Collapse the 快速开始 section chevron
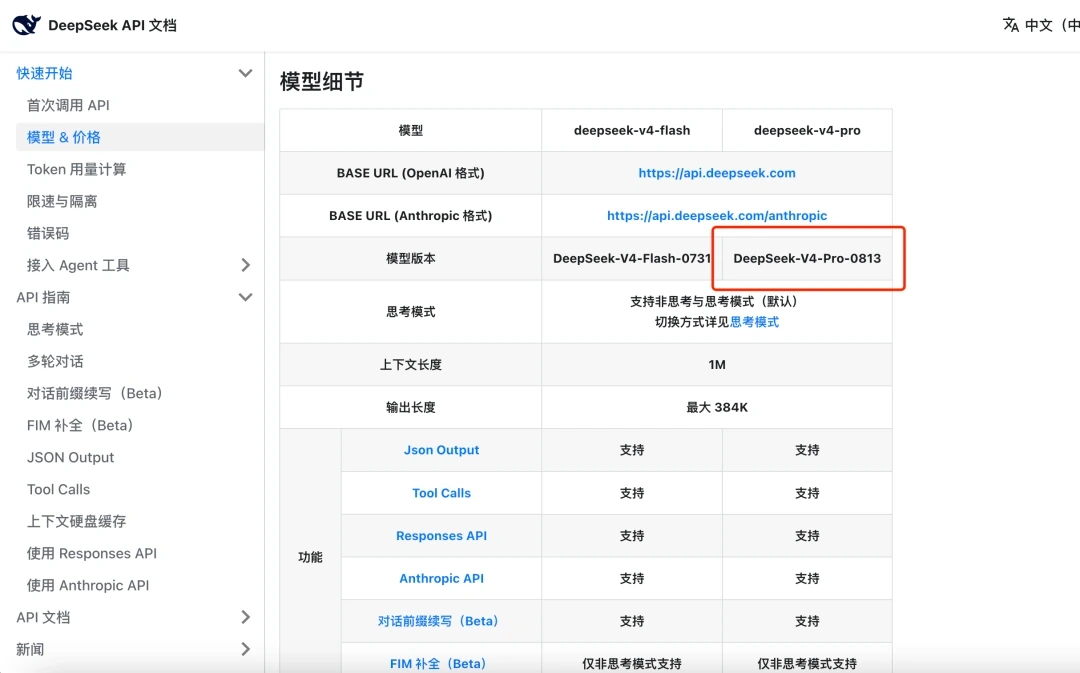 coord(245,73)
